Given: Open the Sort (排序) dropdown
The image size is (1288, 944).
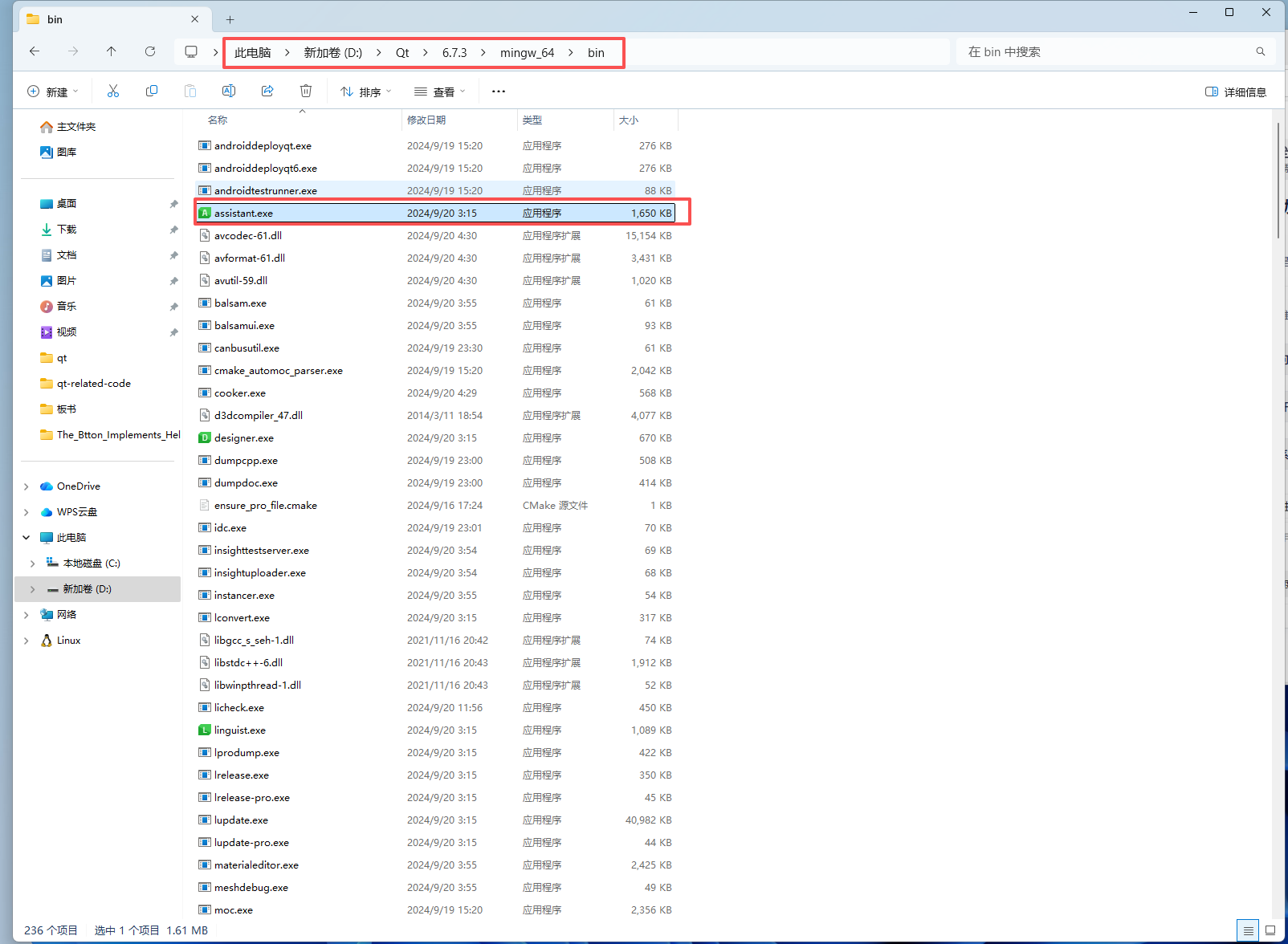Looking at the screenshot, I should click(x=365, y=92).
